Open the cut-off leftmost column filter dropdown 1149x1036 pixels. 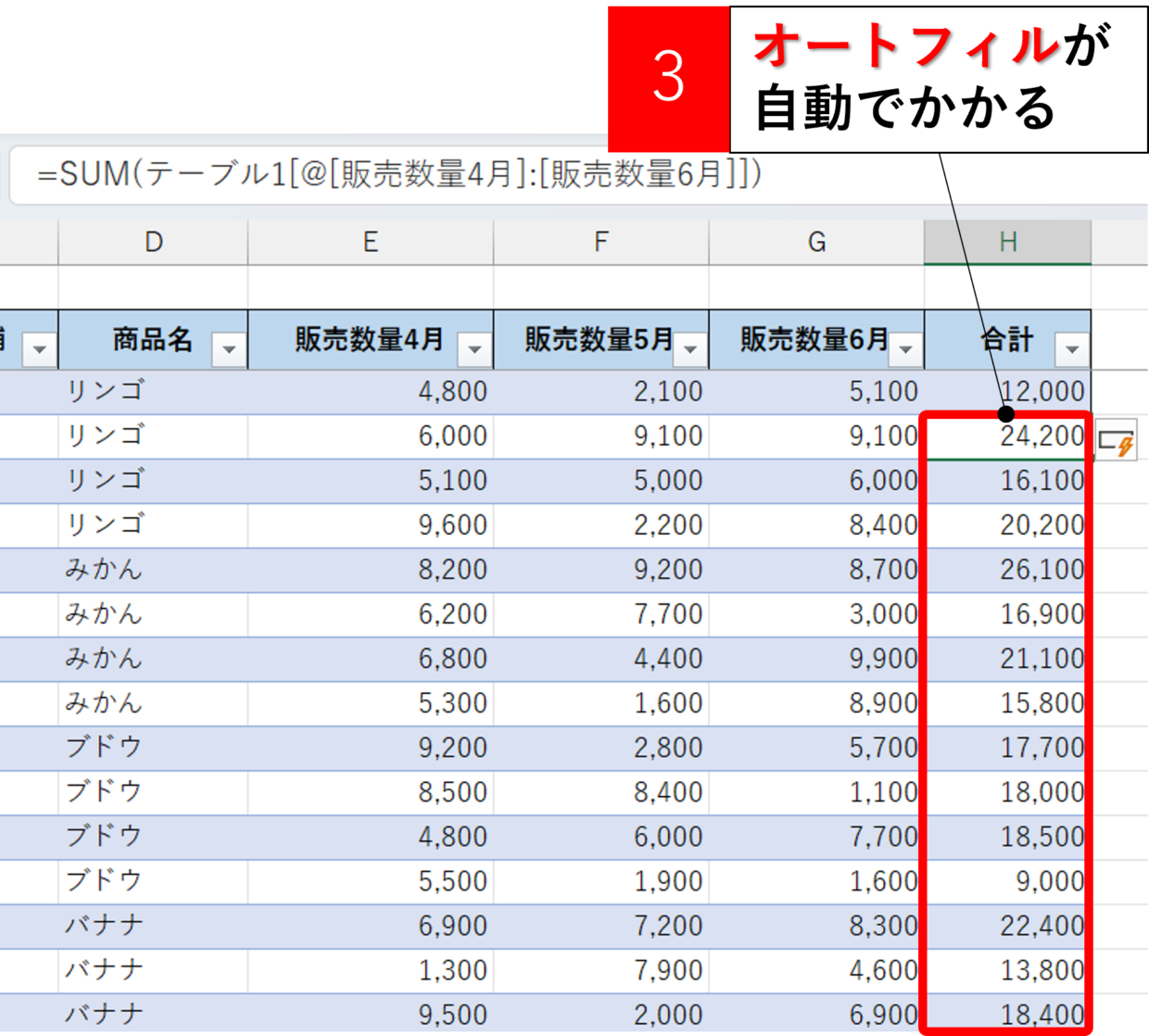(39, 349)
